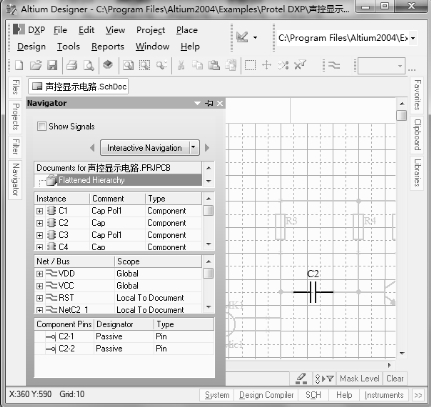Open the Navigator panel options dropdown arrow
The image size is (431, 407).
[x=197, y=103]
